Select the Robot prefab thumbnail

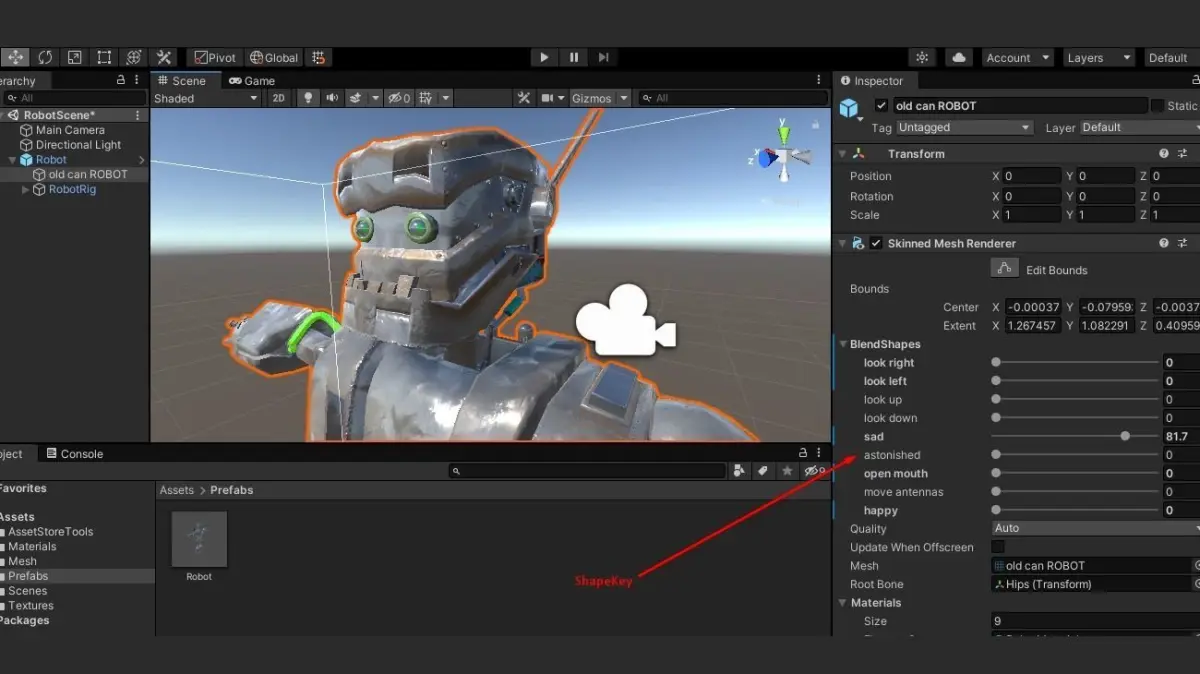tap(199, 539)
